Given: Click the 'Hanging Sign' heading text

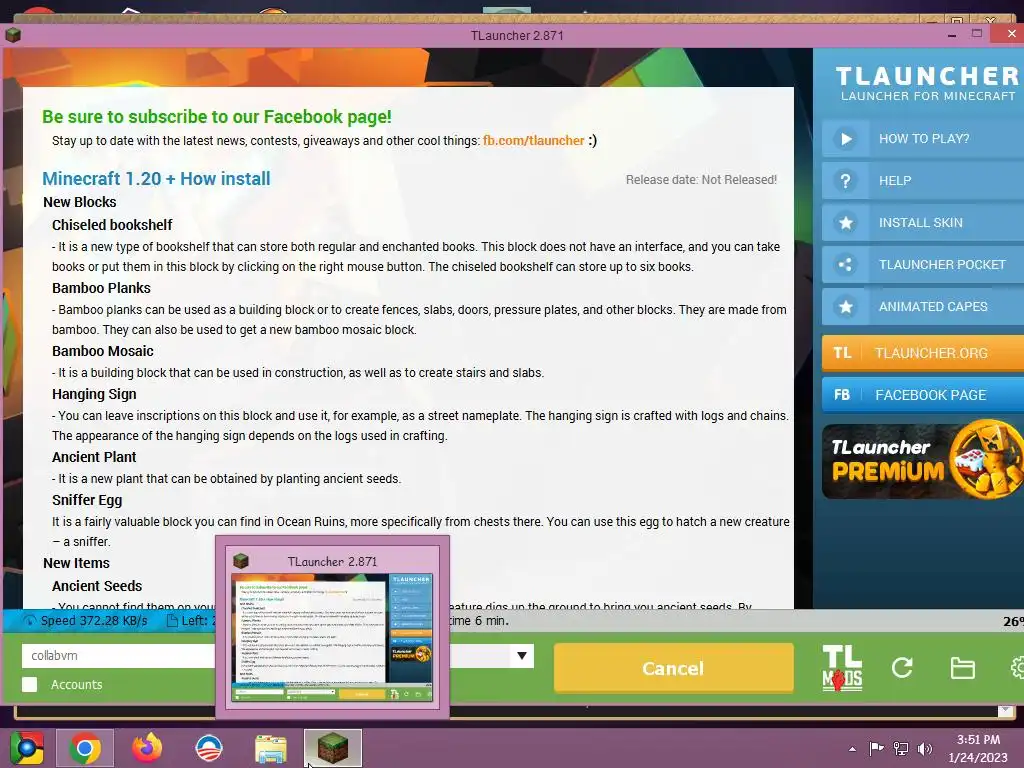Looking at the screenshot, I should pos(94,394).
